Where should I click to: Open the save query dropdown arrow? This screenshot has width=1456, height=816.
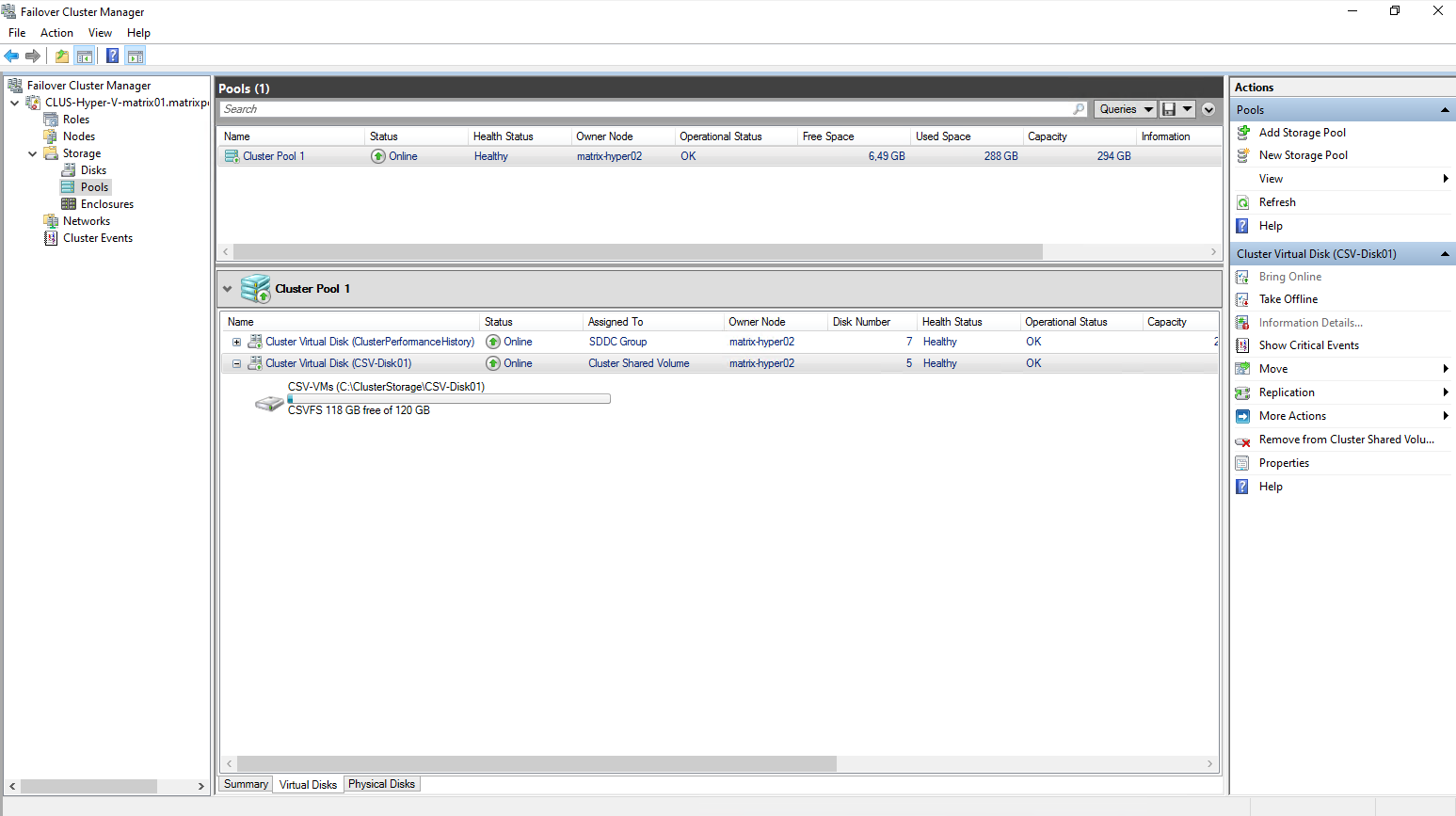1188,109
